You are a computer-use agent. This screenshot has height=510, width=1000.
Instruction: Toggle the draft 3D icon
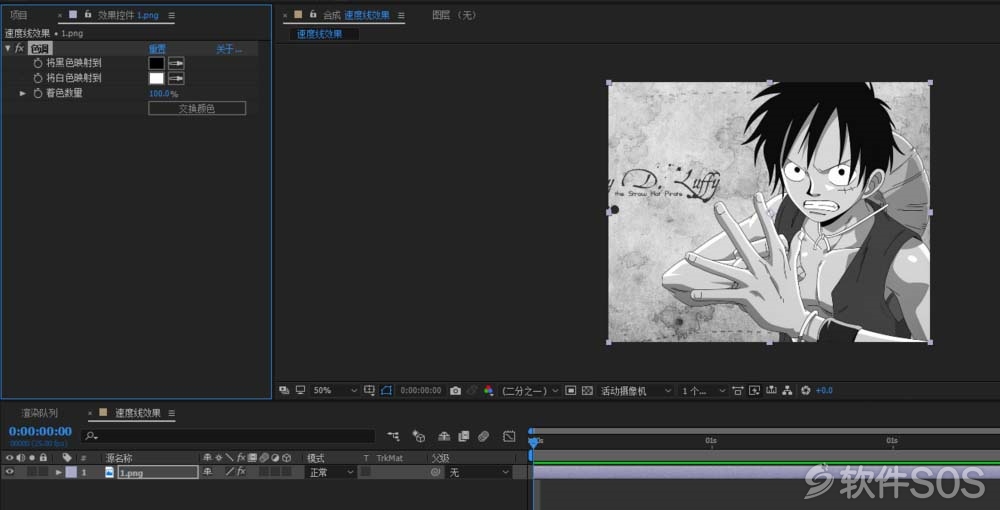pos(419,436)
